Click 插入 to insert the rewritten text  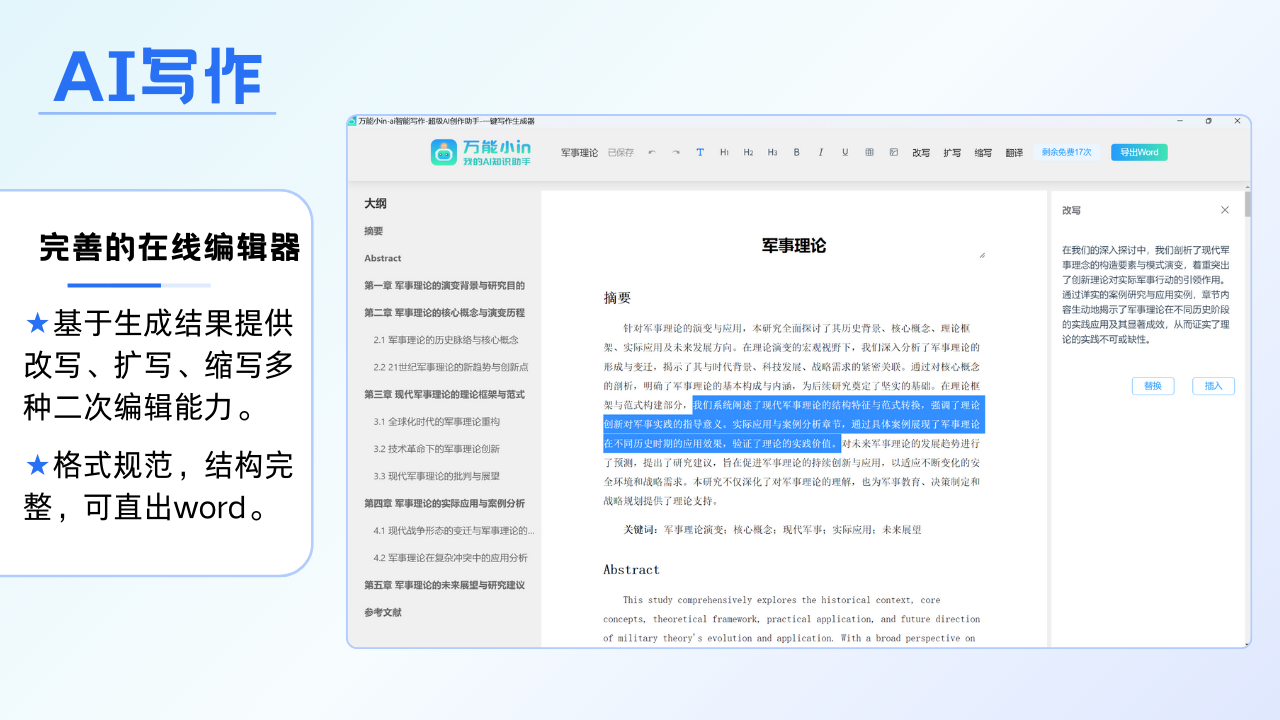[1213, 385]
